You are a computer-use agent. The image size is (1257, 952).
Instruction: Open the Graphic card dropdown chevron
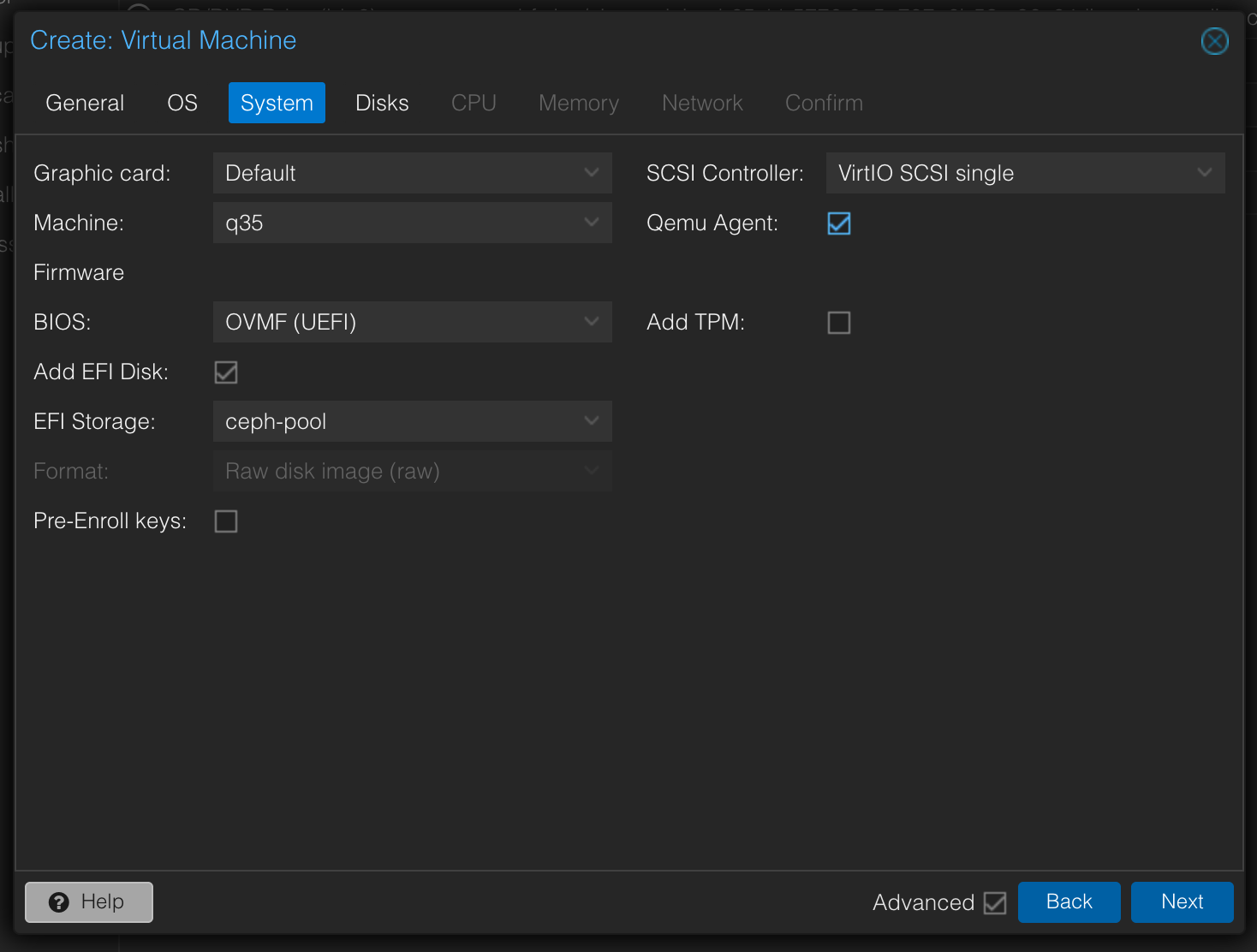point(591,172)
